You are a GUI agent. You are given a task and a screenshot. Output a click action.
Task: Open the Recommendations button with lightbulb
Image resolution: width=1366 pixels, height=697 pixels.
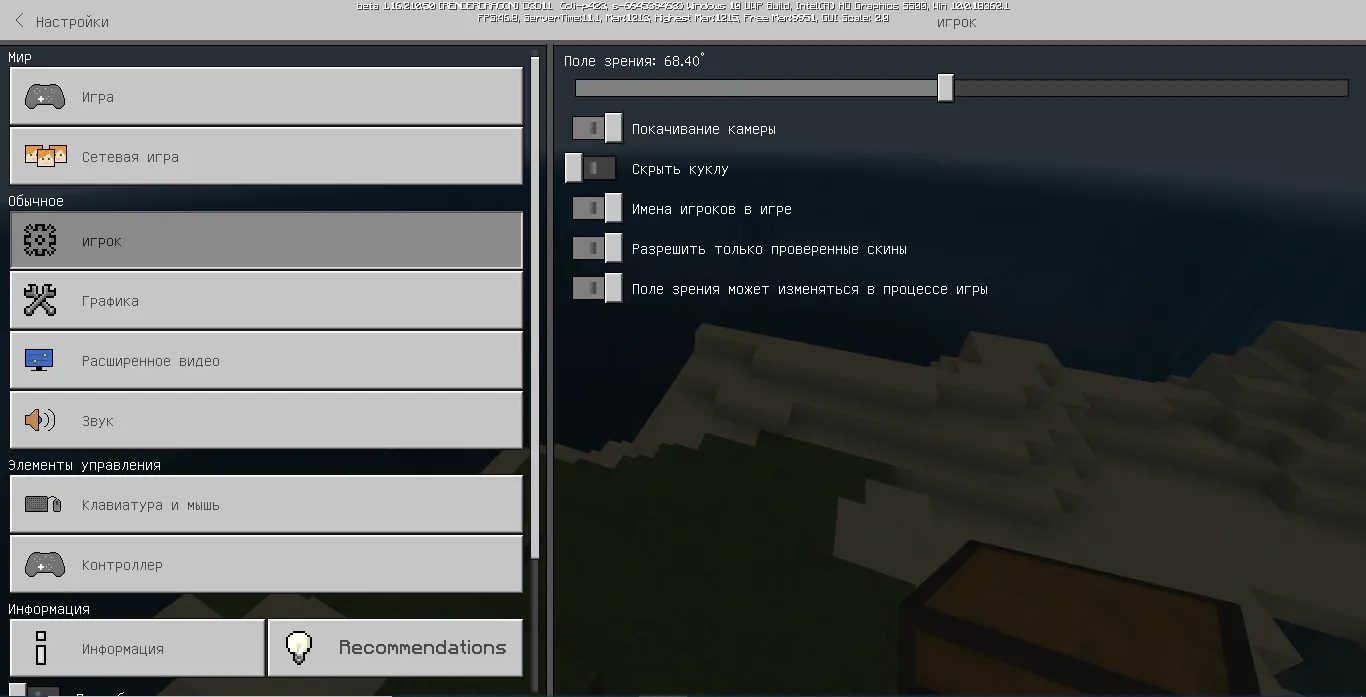pyautogui.click(x=395, y=648)
